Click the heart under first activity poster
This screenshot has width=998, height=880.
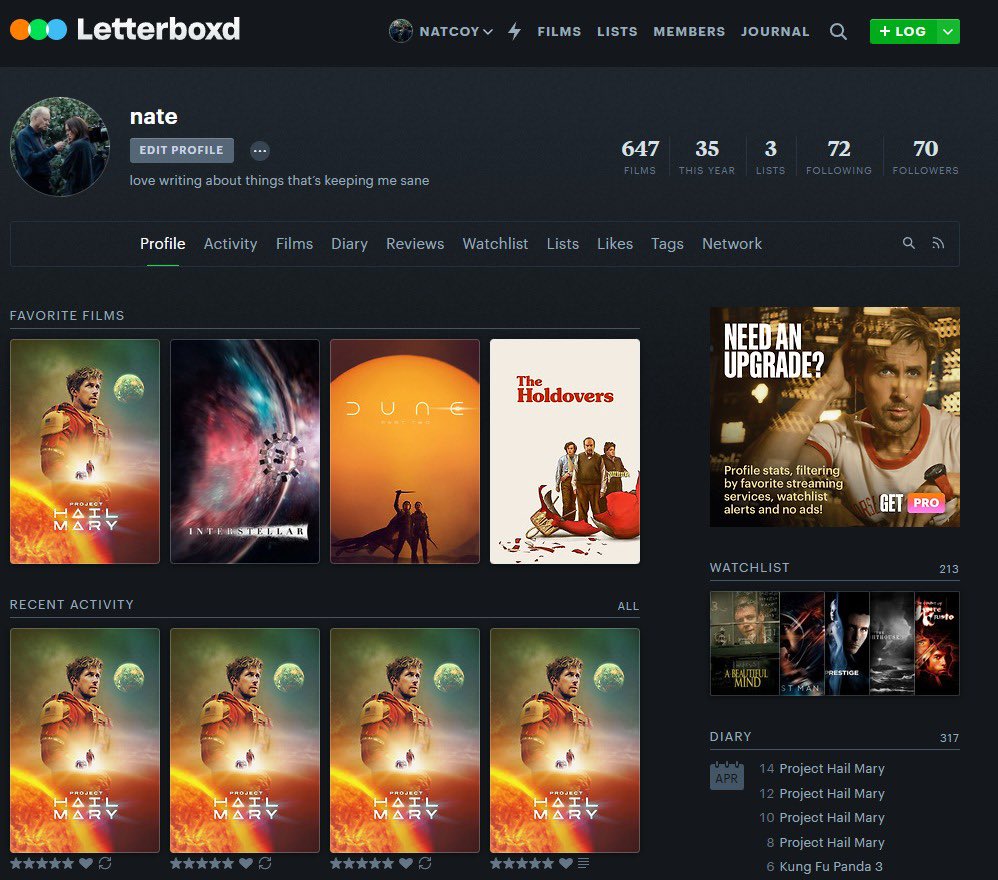[x=86, y=863]
